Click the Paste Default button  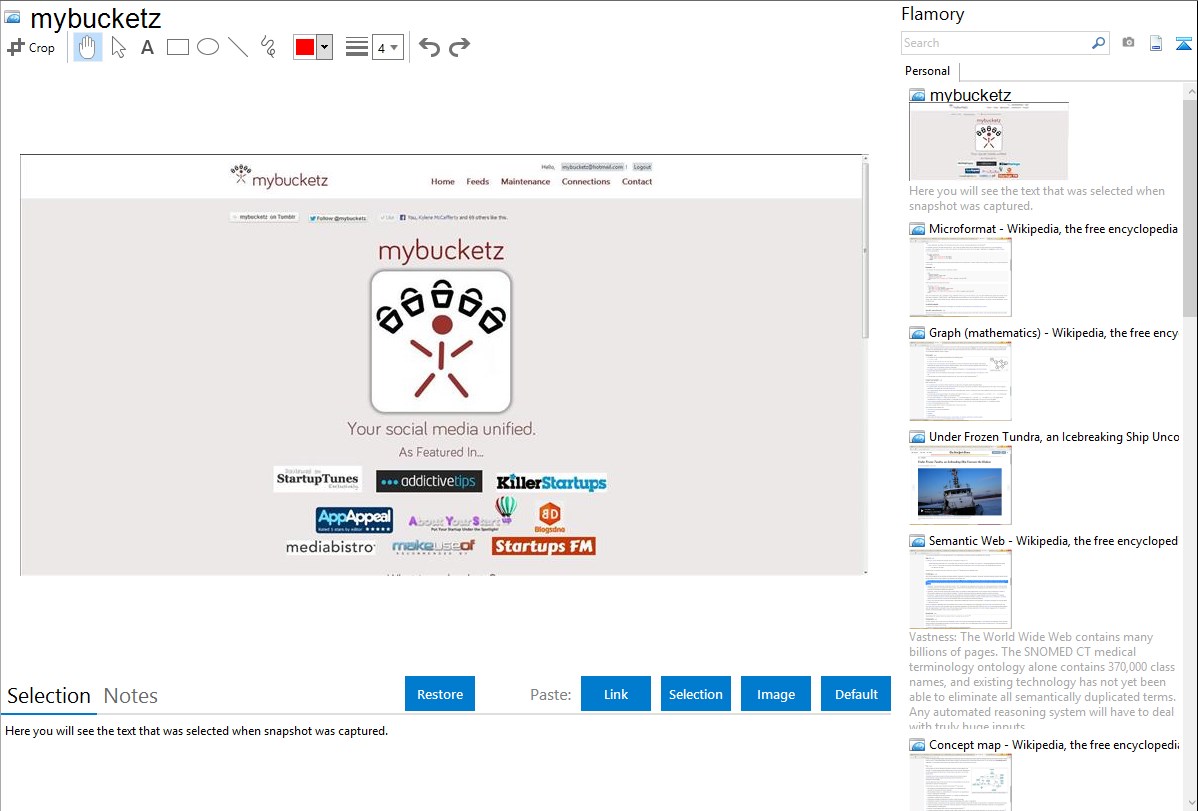(x=856, y=694)
